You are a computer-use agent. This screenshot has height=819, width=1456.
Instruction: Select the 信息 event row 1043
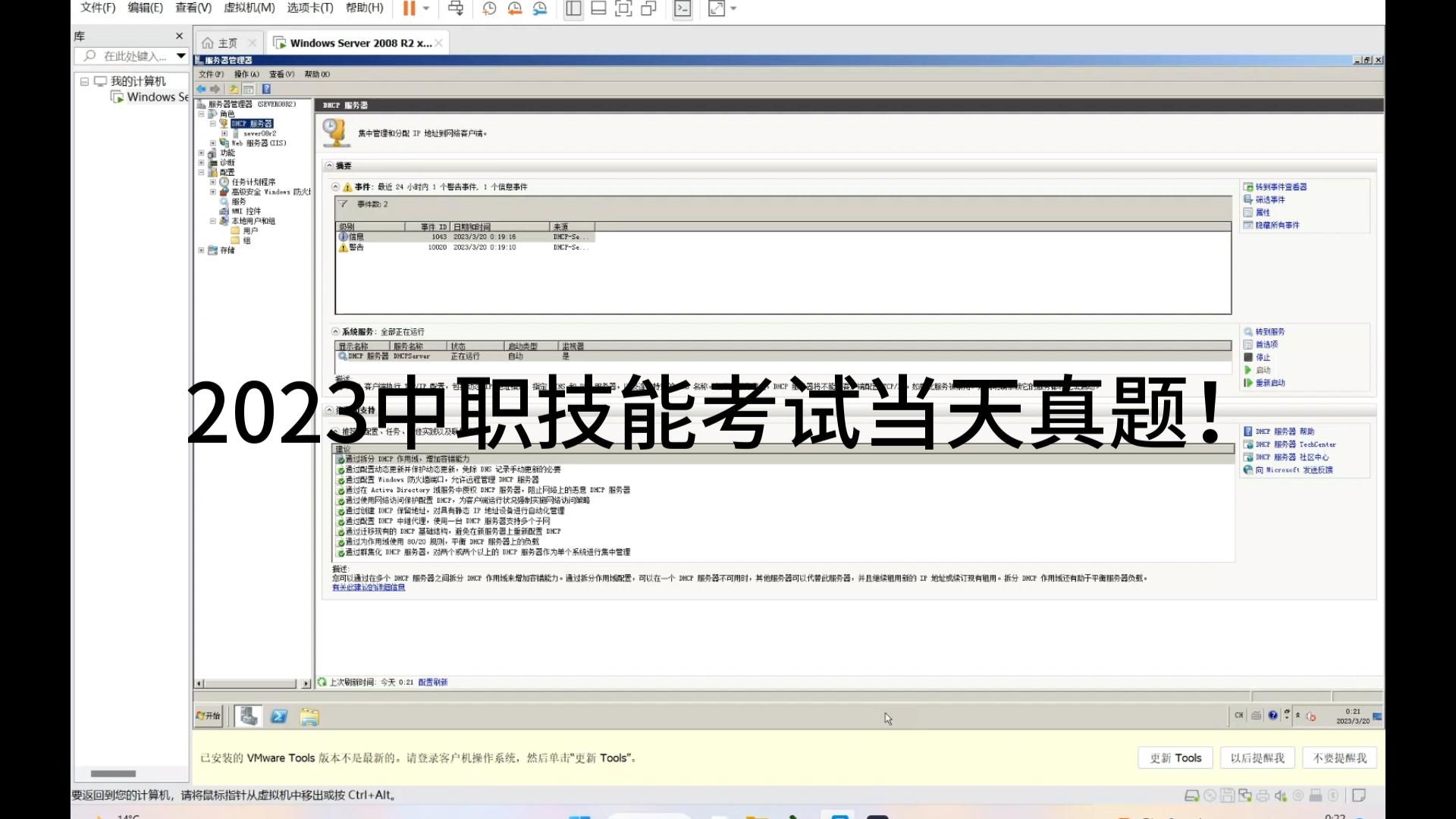[465, 237]
